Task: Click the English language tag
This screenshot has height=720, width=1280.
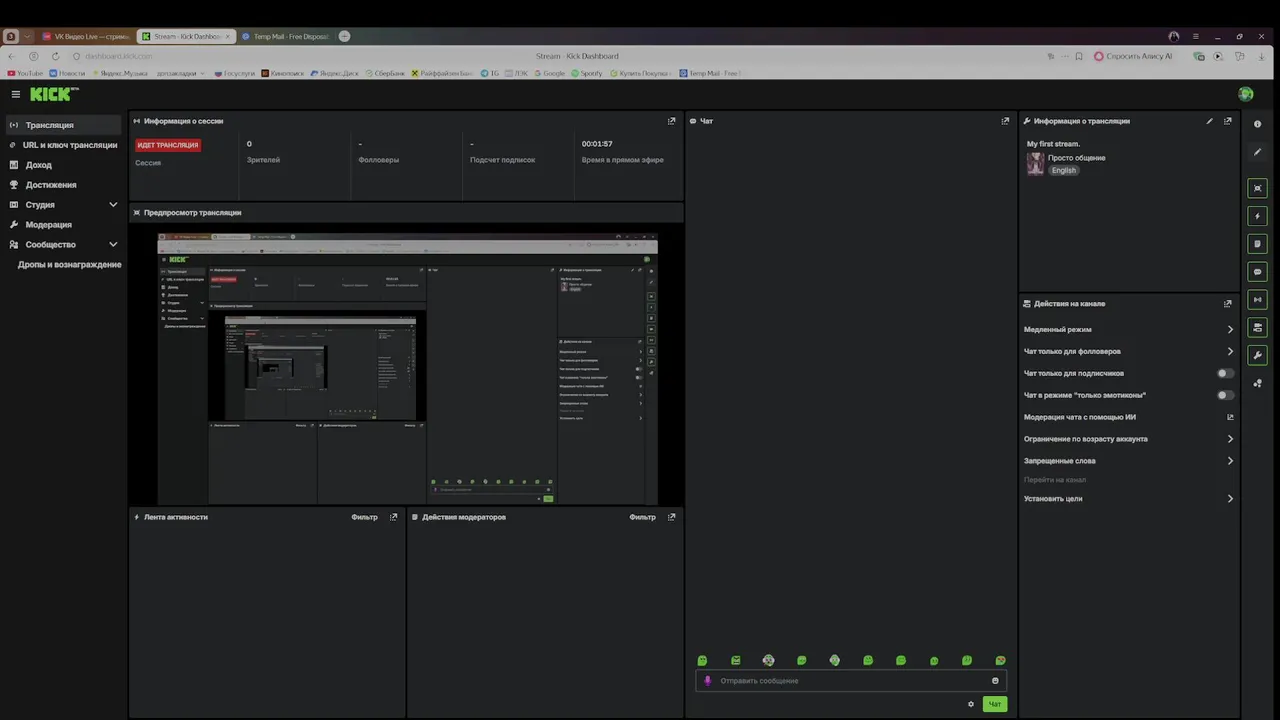Action: coord(1064,170)
